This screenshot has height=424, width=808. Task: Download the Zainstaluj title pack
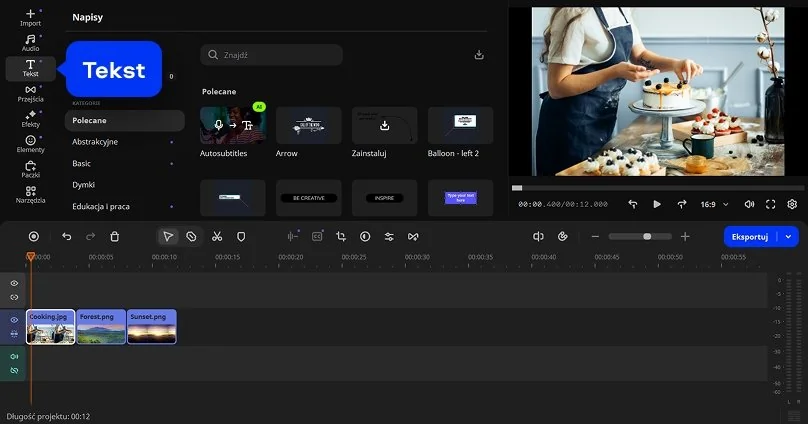[384, 126]
